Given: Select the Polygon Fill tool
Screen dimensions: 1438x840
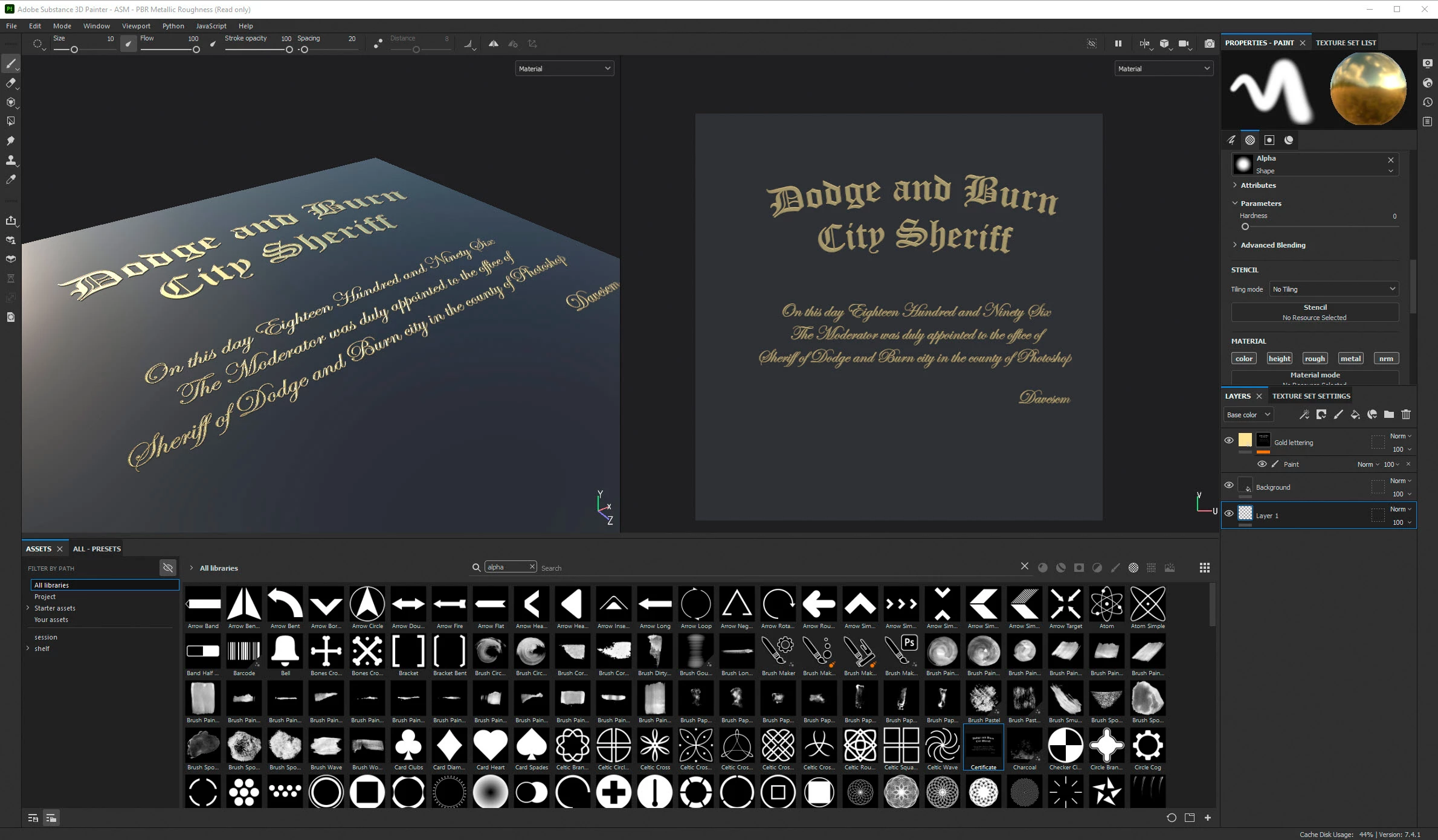Looking at the screenshot, I should coord(10,121).
